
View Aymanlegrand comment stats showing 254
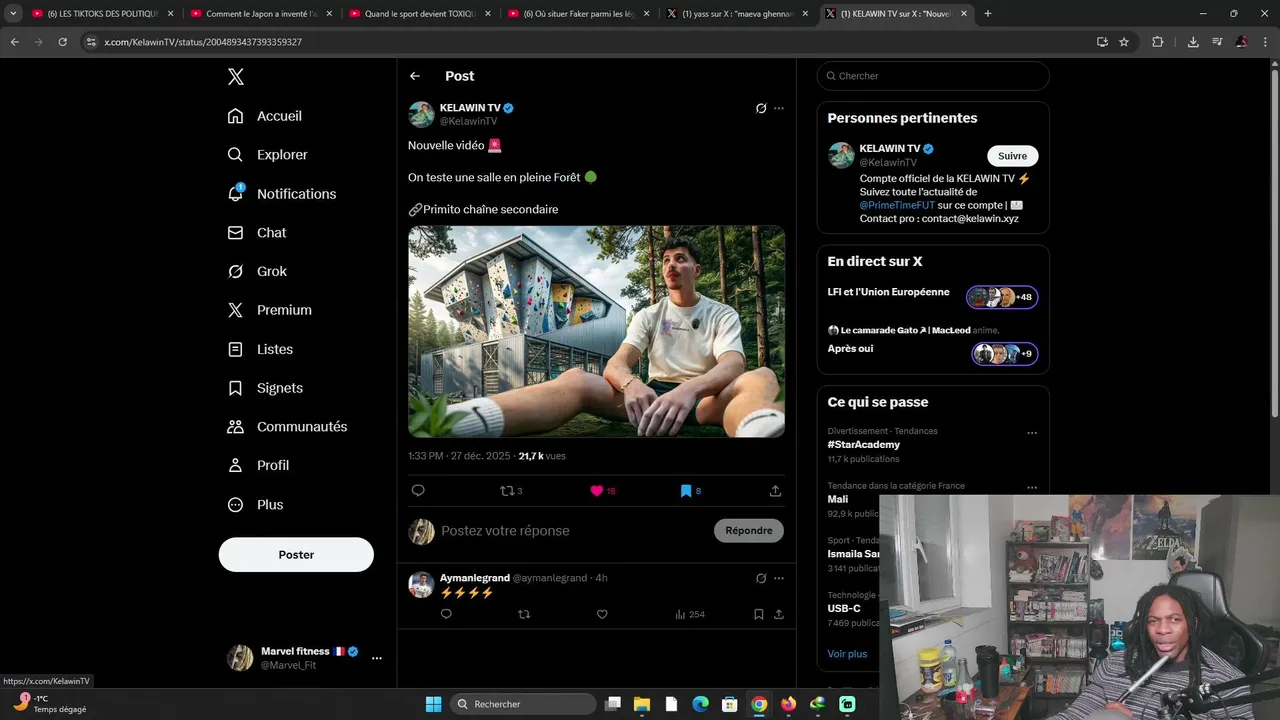point(690,614)
